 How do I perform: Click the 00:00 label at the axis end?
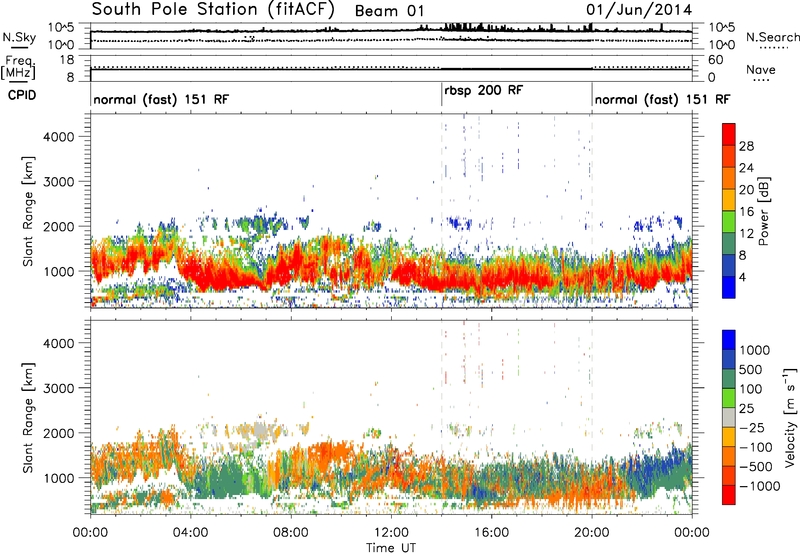691,533
